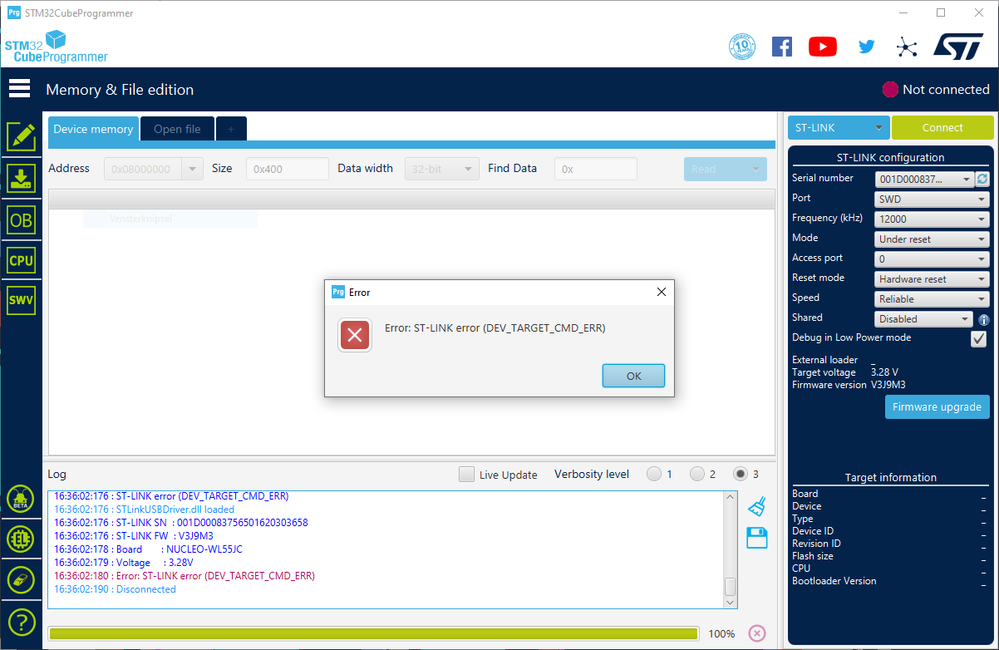This screenshot has width=999, height=650.
Task: Open the CPU view icon
Action: (21, 261)
